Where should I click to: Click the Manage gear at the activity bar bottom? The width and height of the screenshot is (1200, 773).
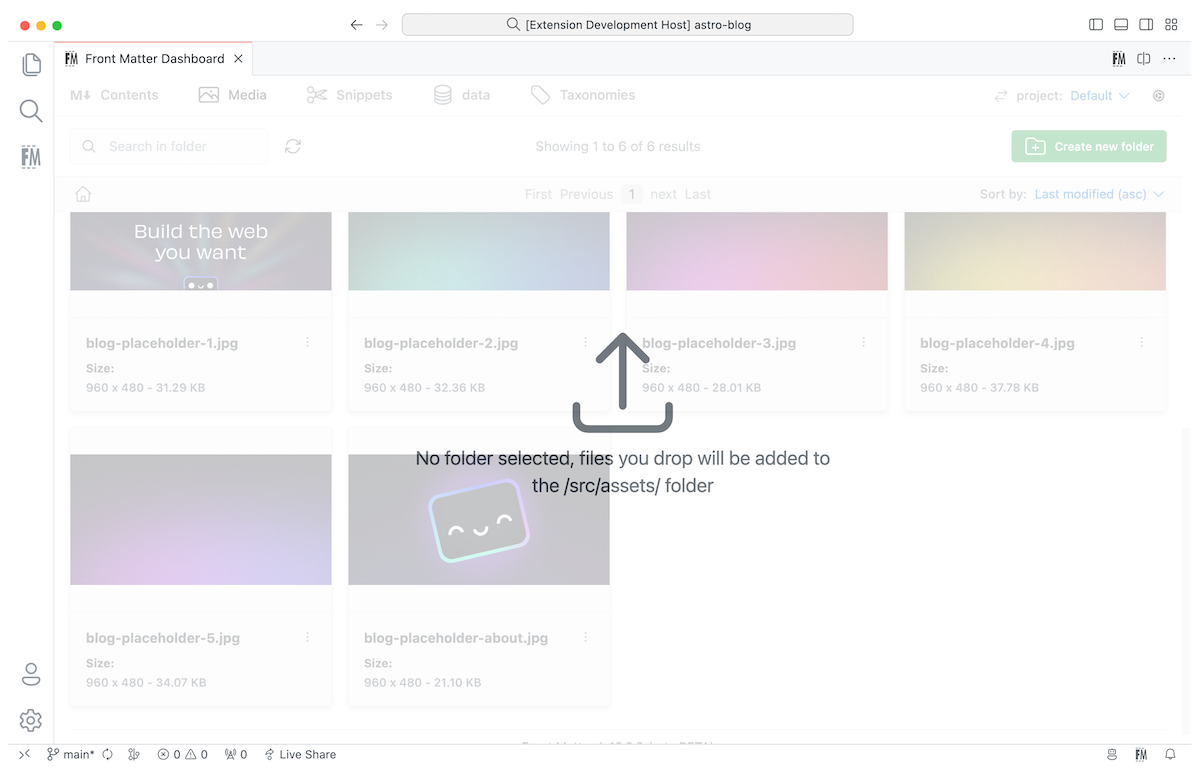(30, 720)
